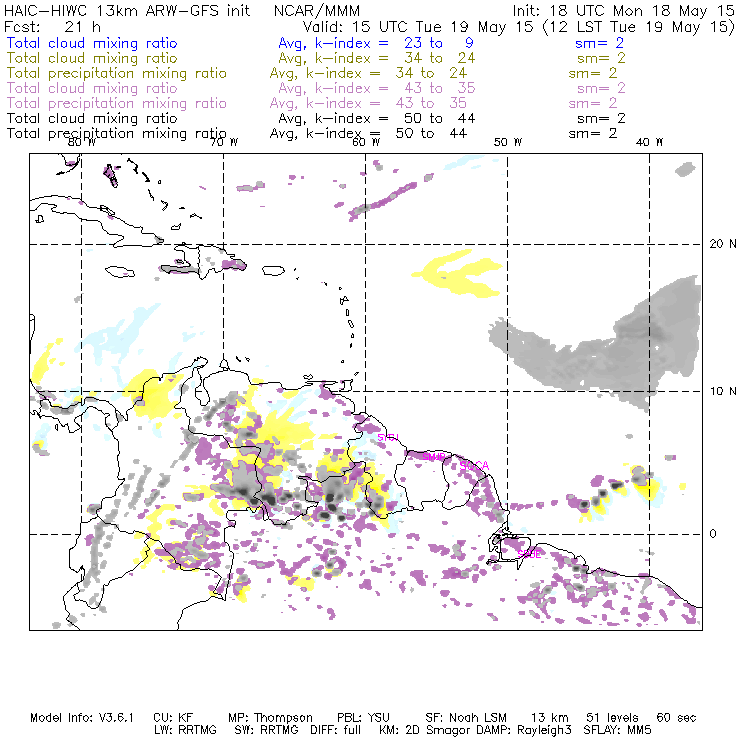The height and width of the screenshot is (740, 740).
Task: Click the '10 N' latitude label
Action: click(723, 391)
